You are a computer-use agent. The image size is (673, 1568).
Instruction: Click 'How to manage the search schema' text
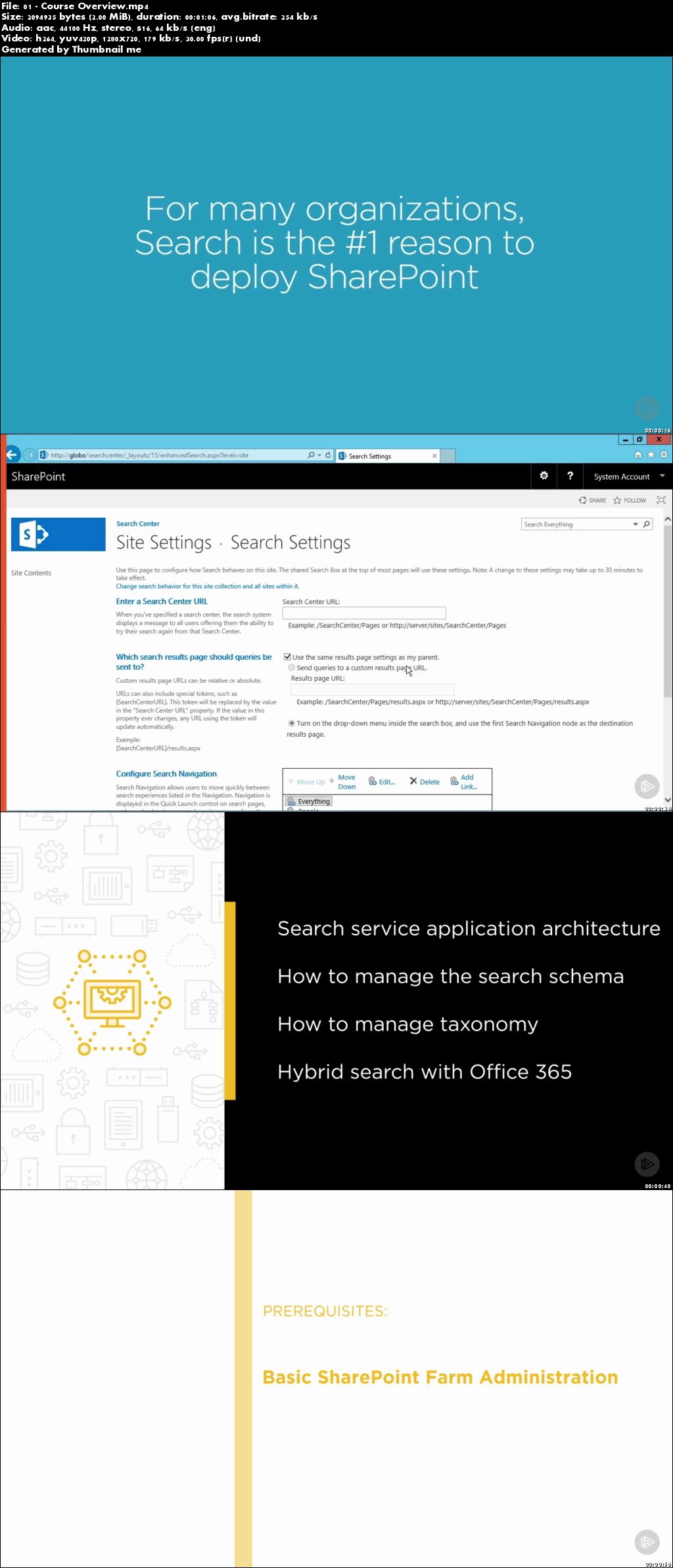pyautogui.click(x=450, y=976)
